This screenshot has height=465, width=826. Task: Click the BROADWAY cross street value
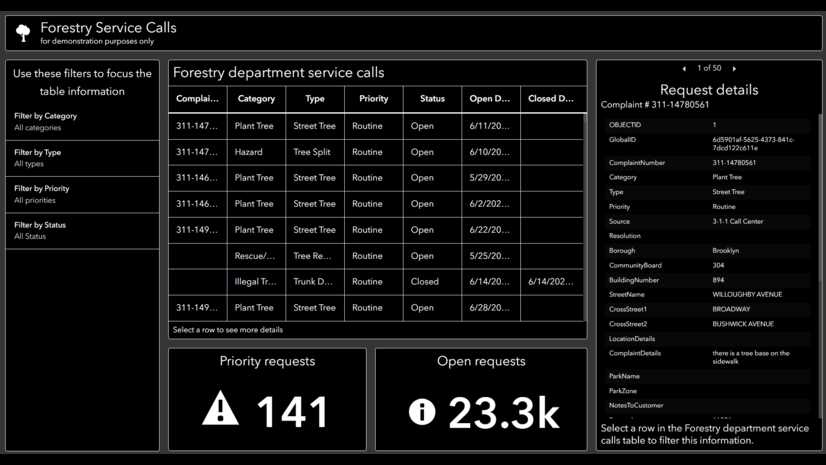click(731, 309)
